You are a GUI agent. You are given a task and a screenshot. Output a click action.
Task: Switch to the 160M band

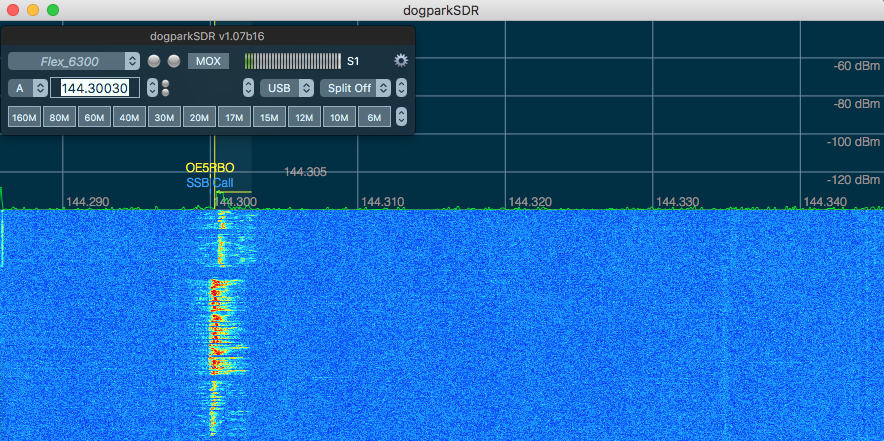24,118
